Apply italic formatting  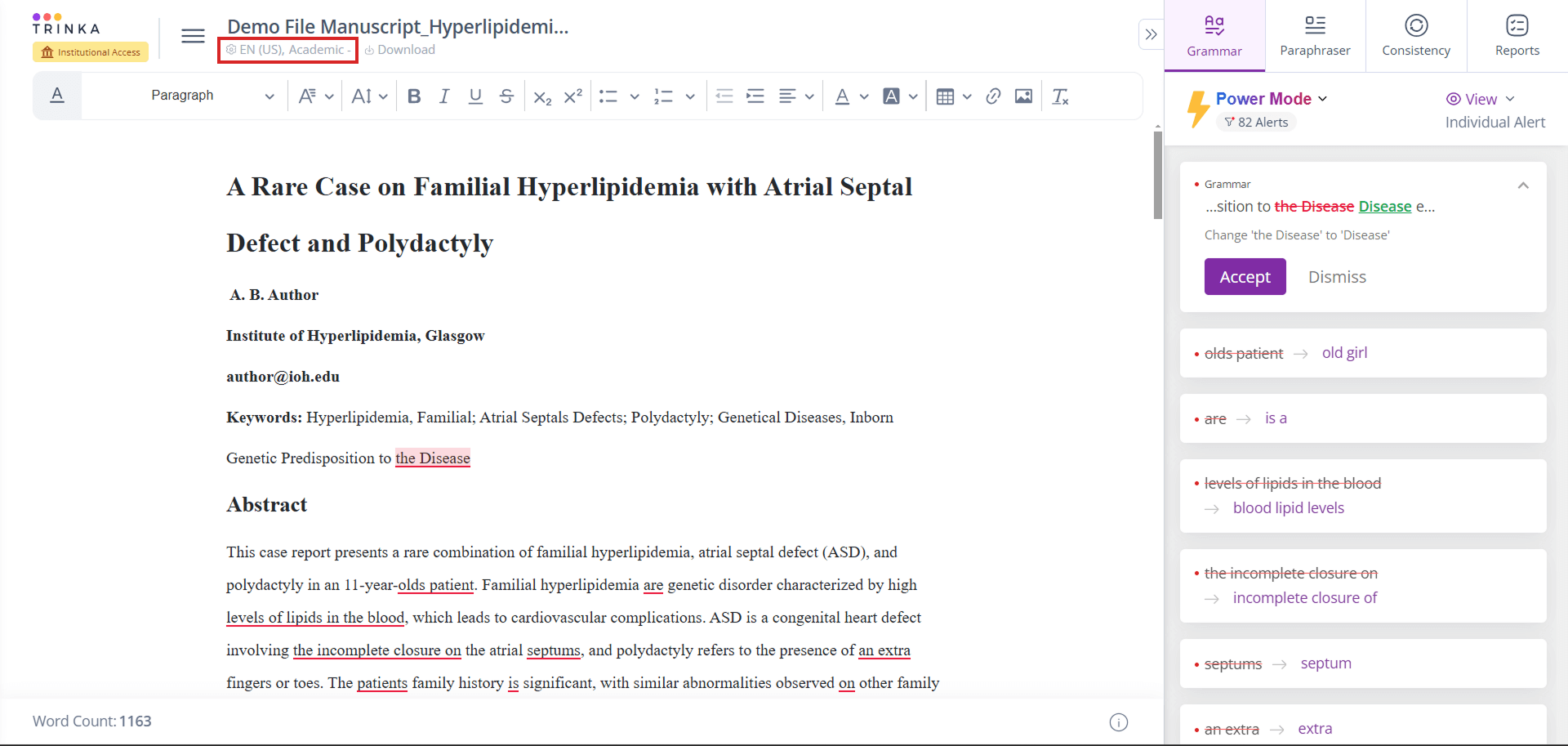[444, 96]
